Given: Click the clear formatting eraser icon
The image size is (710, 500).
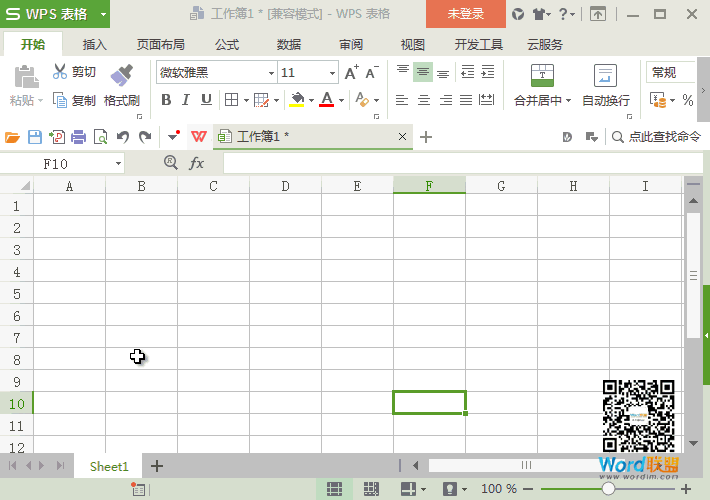Looking at the screenshot, I should coord(362,100).
